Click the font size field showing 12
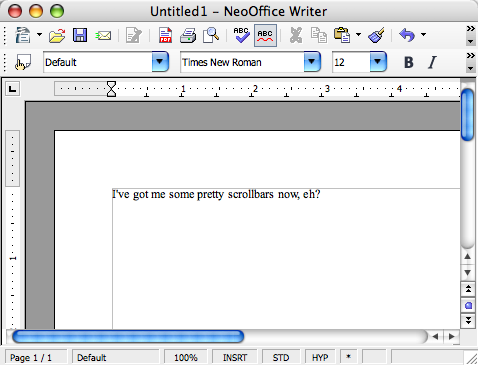 click(351, 62)
